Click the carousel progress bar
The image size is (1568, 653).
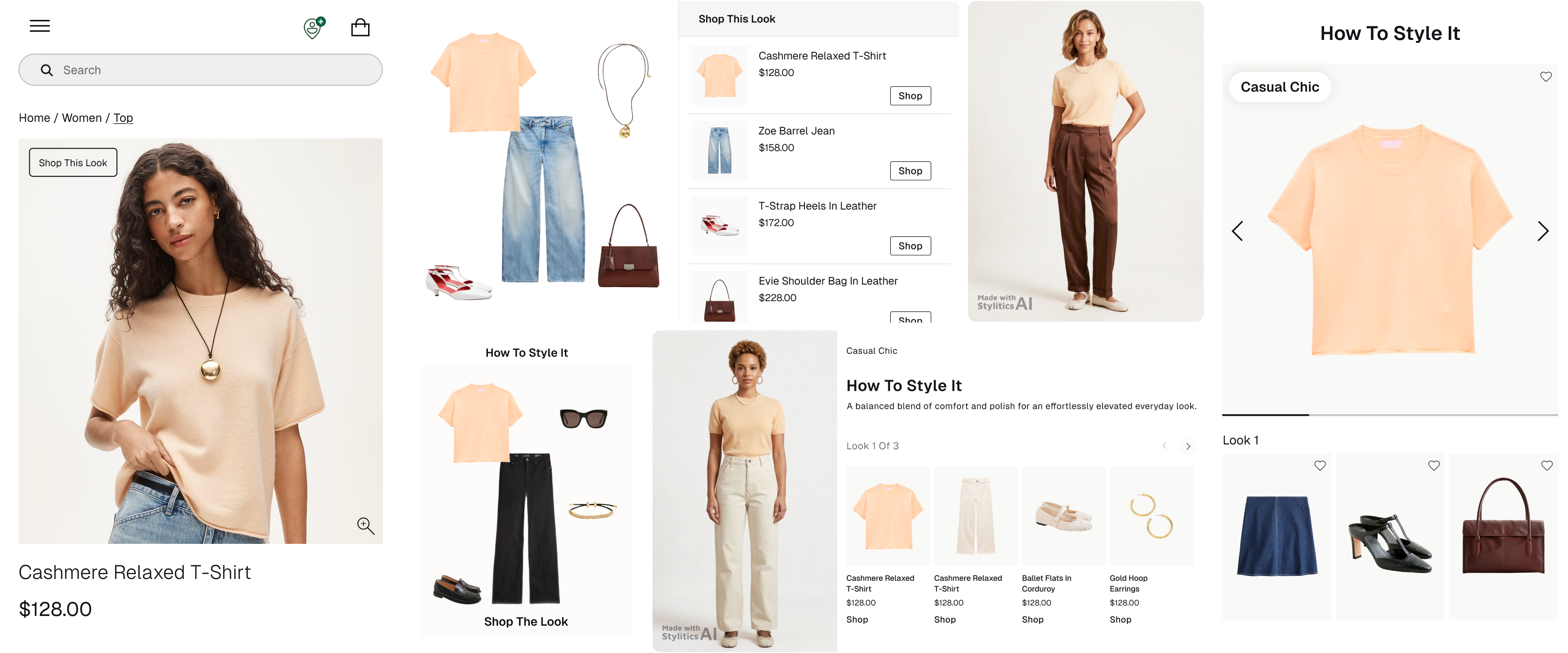pyautogui.click(x=1390, y=415)
